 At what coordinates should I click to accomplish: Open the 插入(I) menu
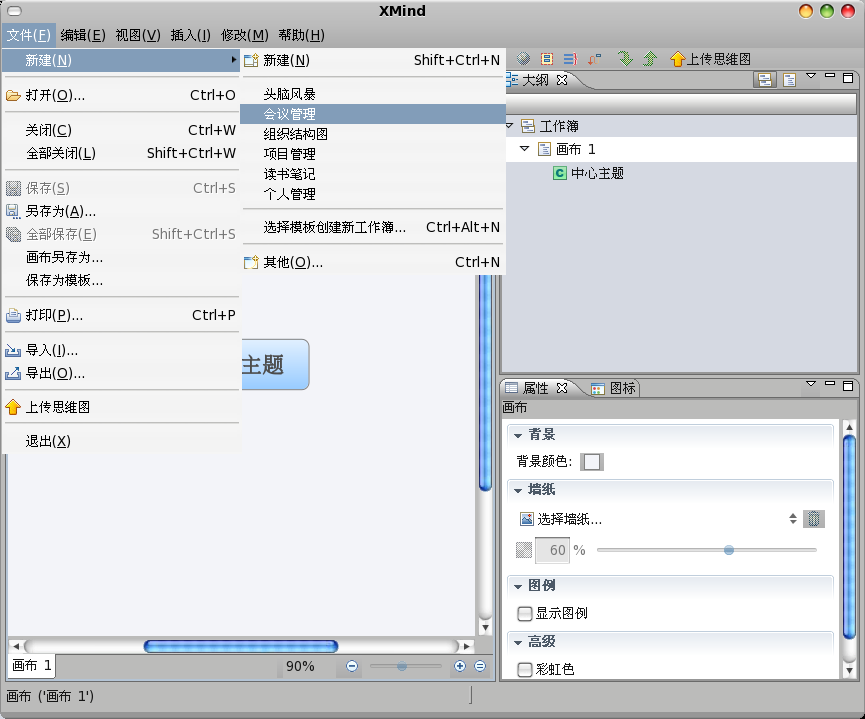click(x=190, y=35)
